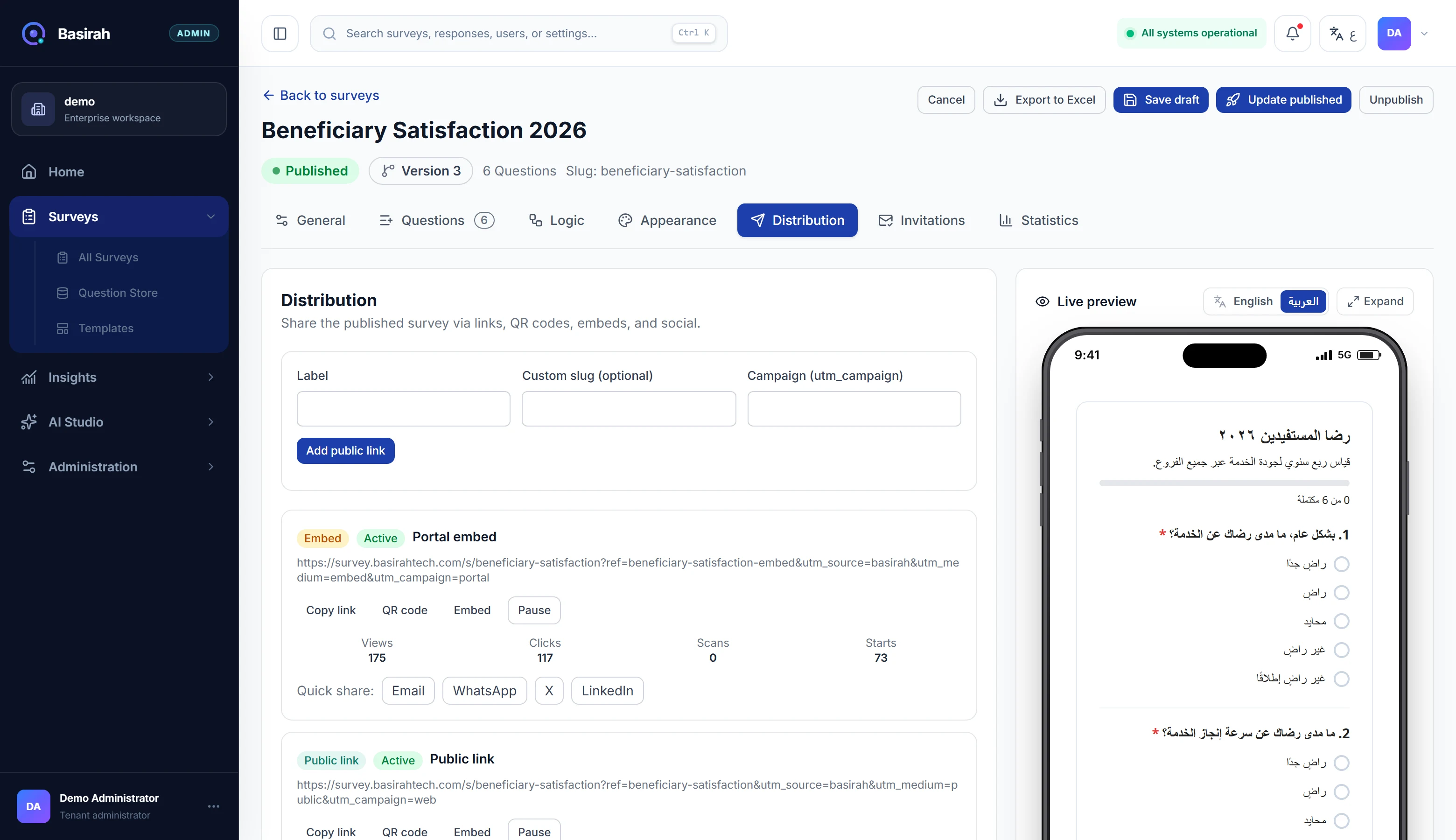1456x840 pixels.
Task: Share Portal embed via LinkedIn
Action: click(608, 691)
